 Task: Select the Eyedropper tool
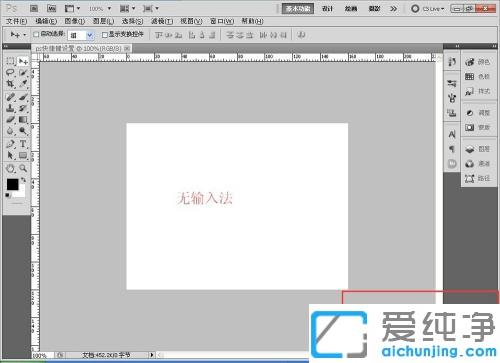pos(23,84)
